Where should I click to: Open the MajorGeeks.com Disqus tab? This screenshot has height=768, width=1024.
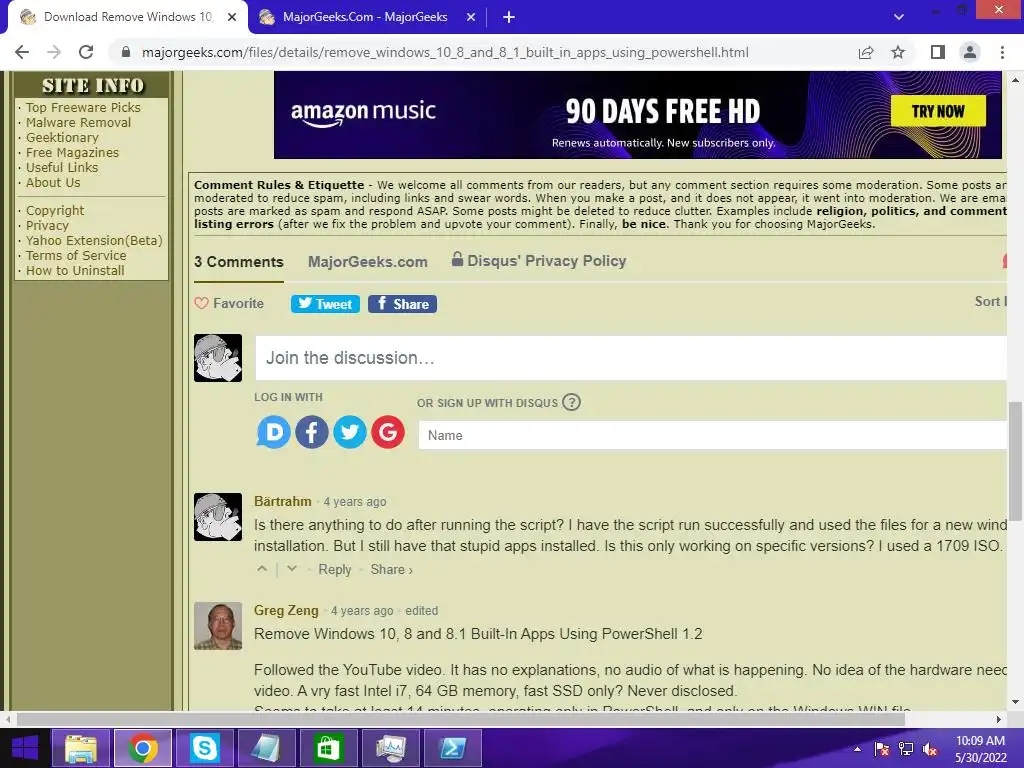pyautogui.click(x=368, y=262)
